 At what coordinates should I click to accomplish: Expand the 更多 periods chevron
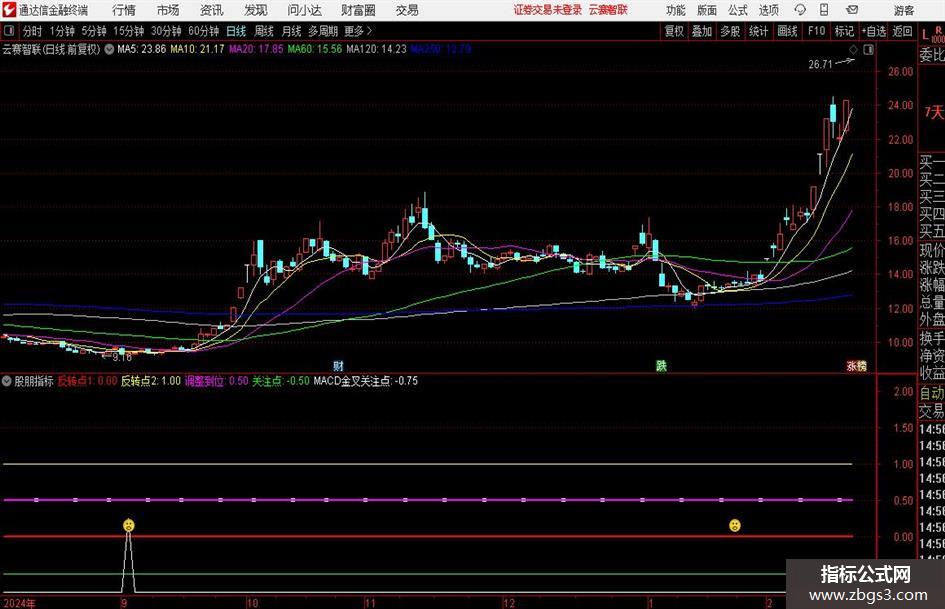(x=359, y=31)
